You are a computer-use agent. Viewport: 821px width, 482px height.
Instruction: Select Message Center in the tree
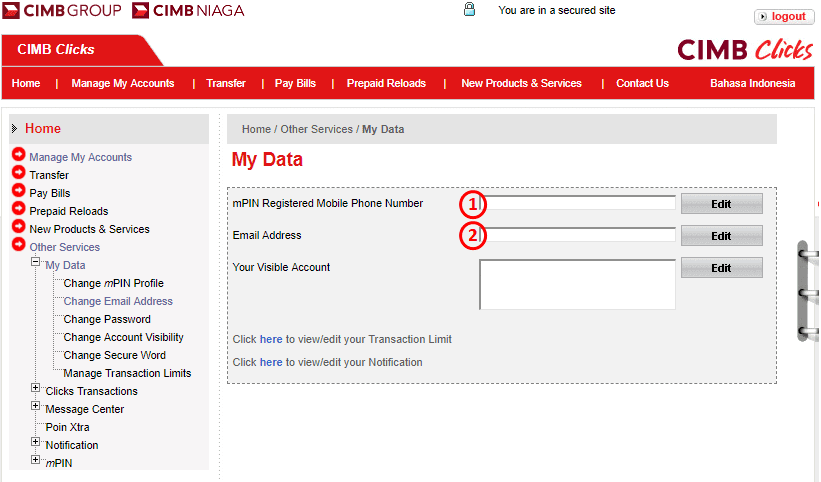point(85,409)
